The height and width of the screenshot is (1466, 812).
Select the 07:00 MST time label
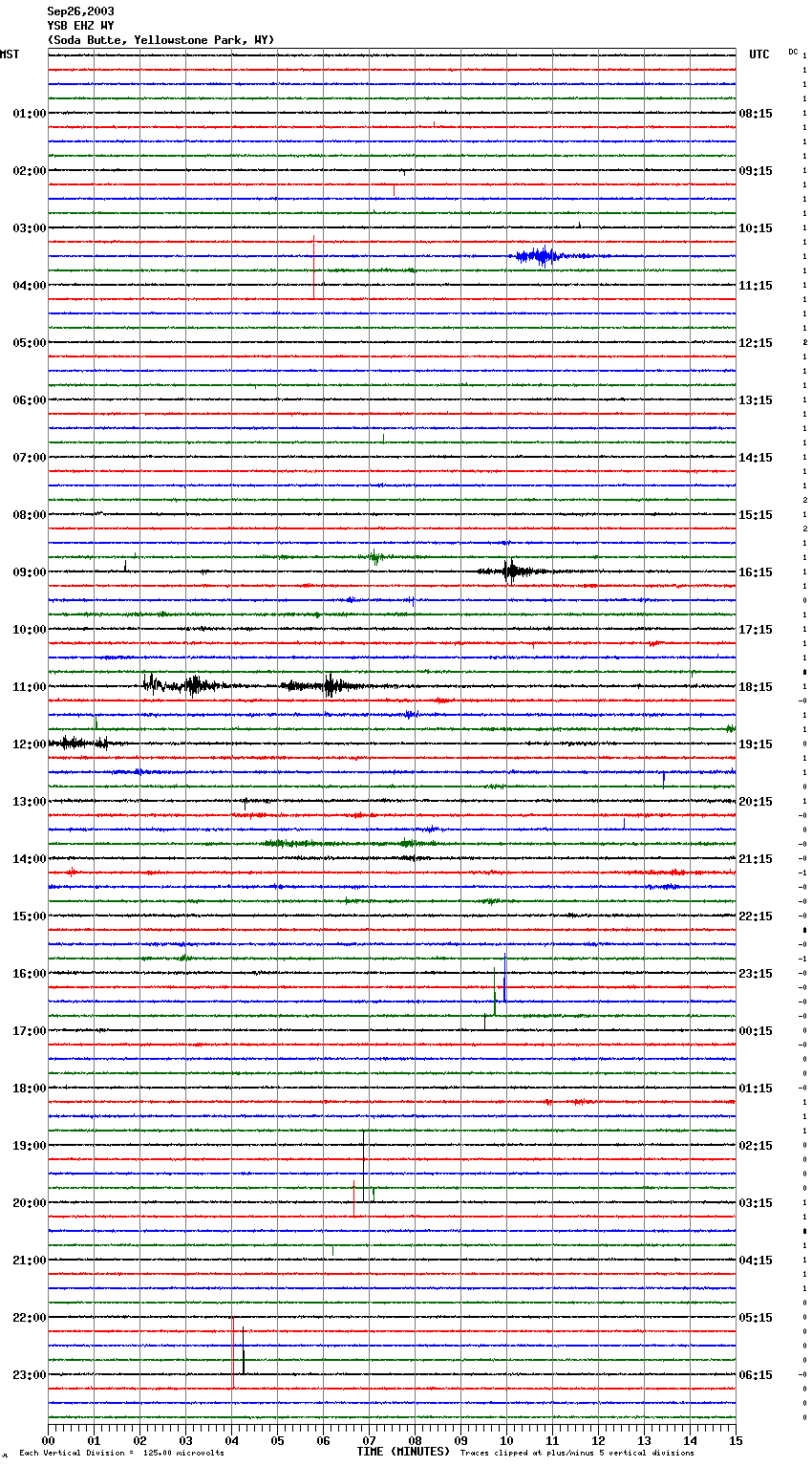point(30,458)
